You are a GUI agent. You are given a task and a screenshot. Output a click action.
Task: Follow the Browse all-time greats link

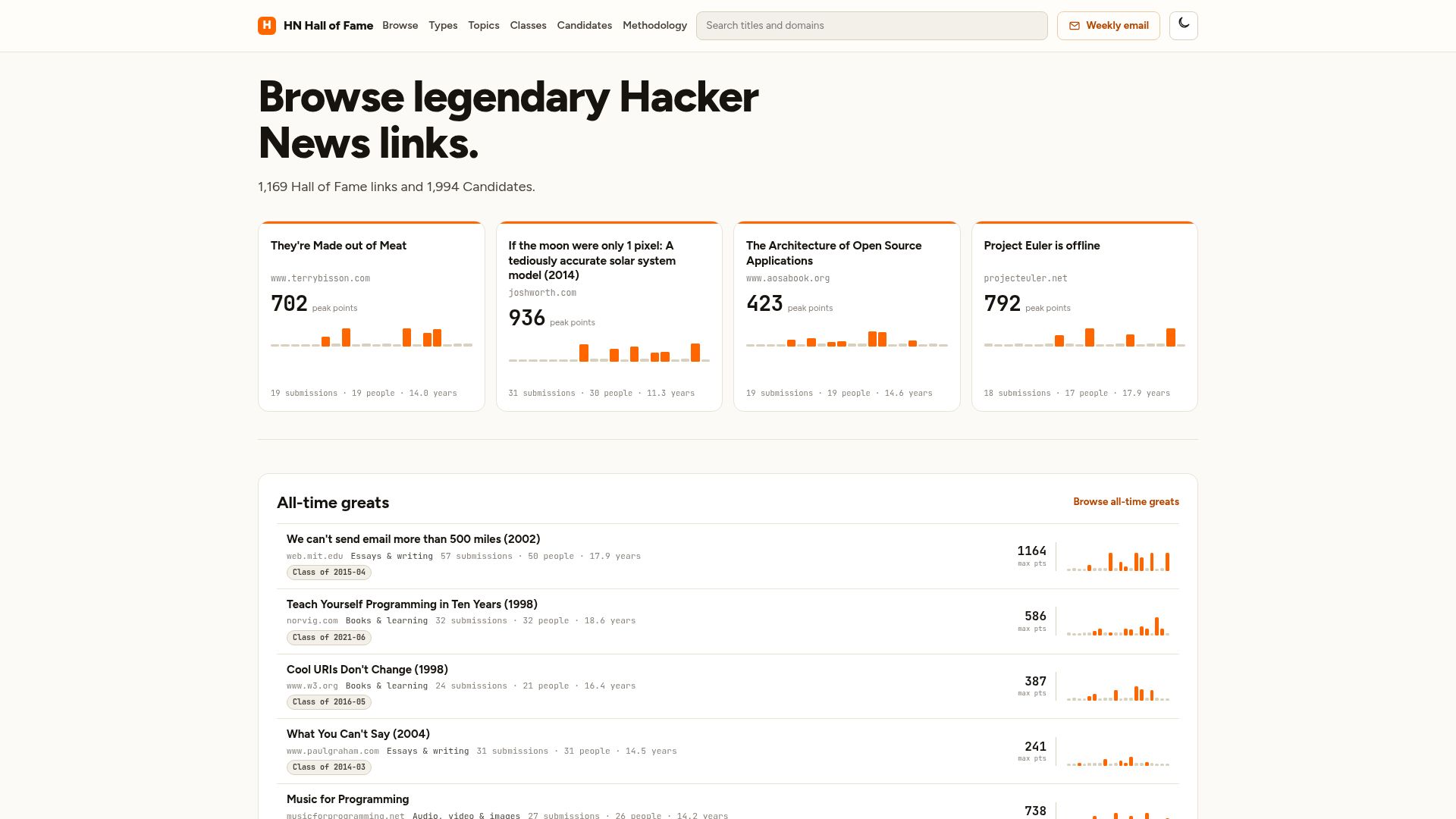(1126, 502)
